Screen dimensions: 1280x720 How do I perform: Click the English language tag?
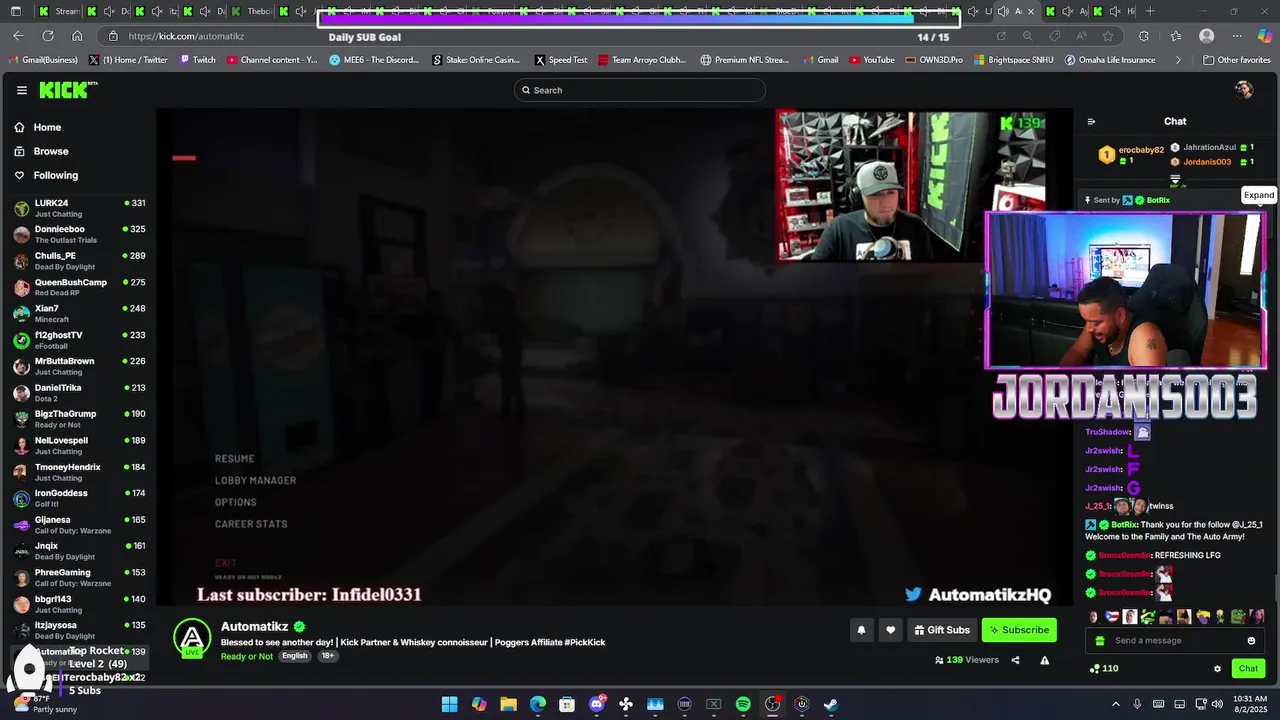[294, 656]
